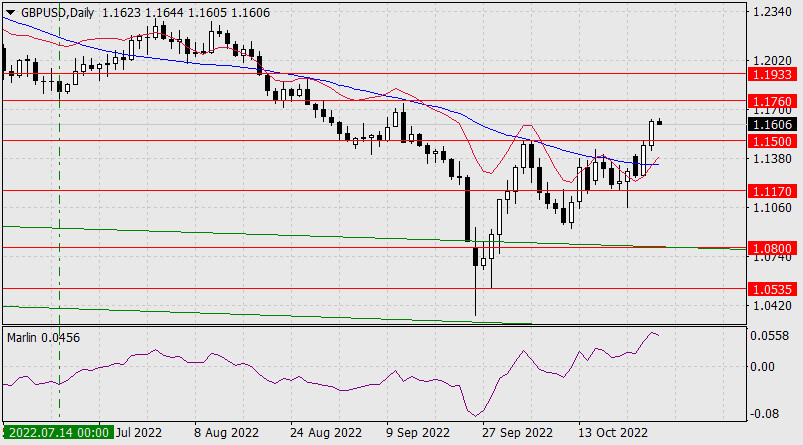
Task: Select the 1.1170 red price level label
Action: pos(773,192)
